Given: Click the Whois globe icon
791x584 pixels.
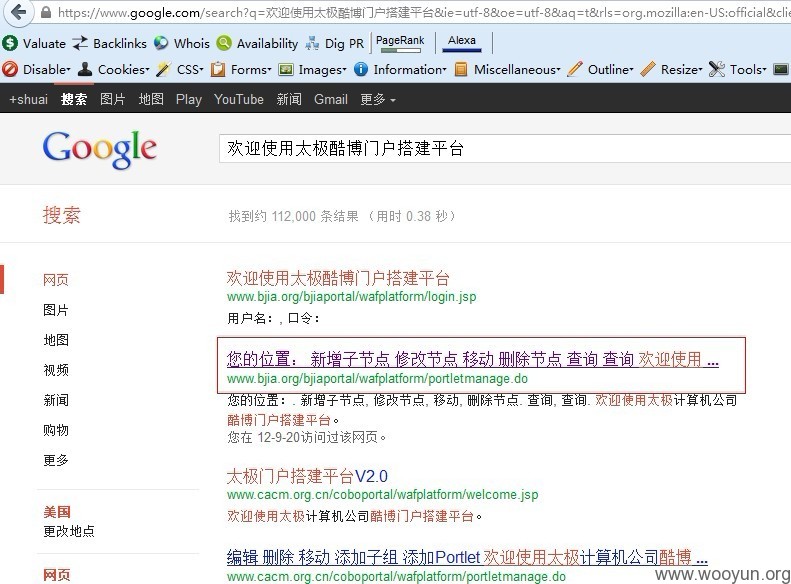Looking at the screenshot, I should tap(161, 43).
